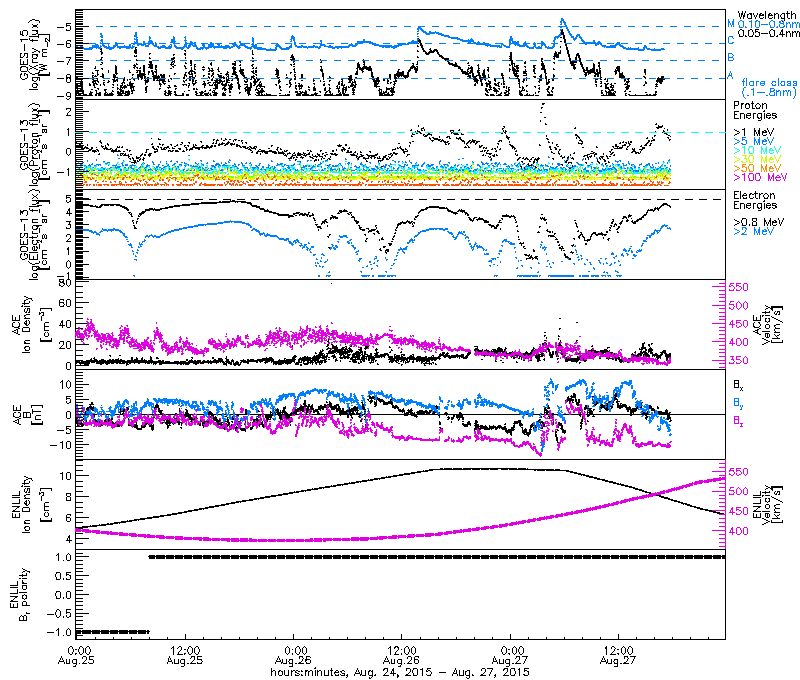Click the "0.05-0.4nm" wavelength legend label
800x680 pixels.
pyautogui.click(x=768, y=33)
